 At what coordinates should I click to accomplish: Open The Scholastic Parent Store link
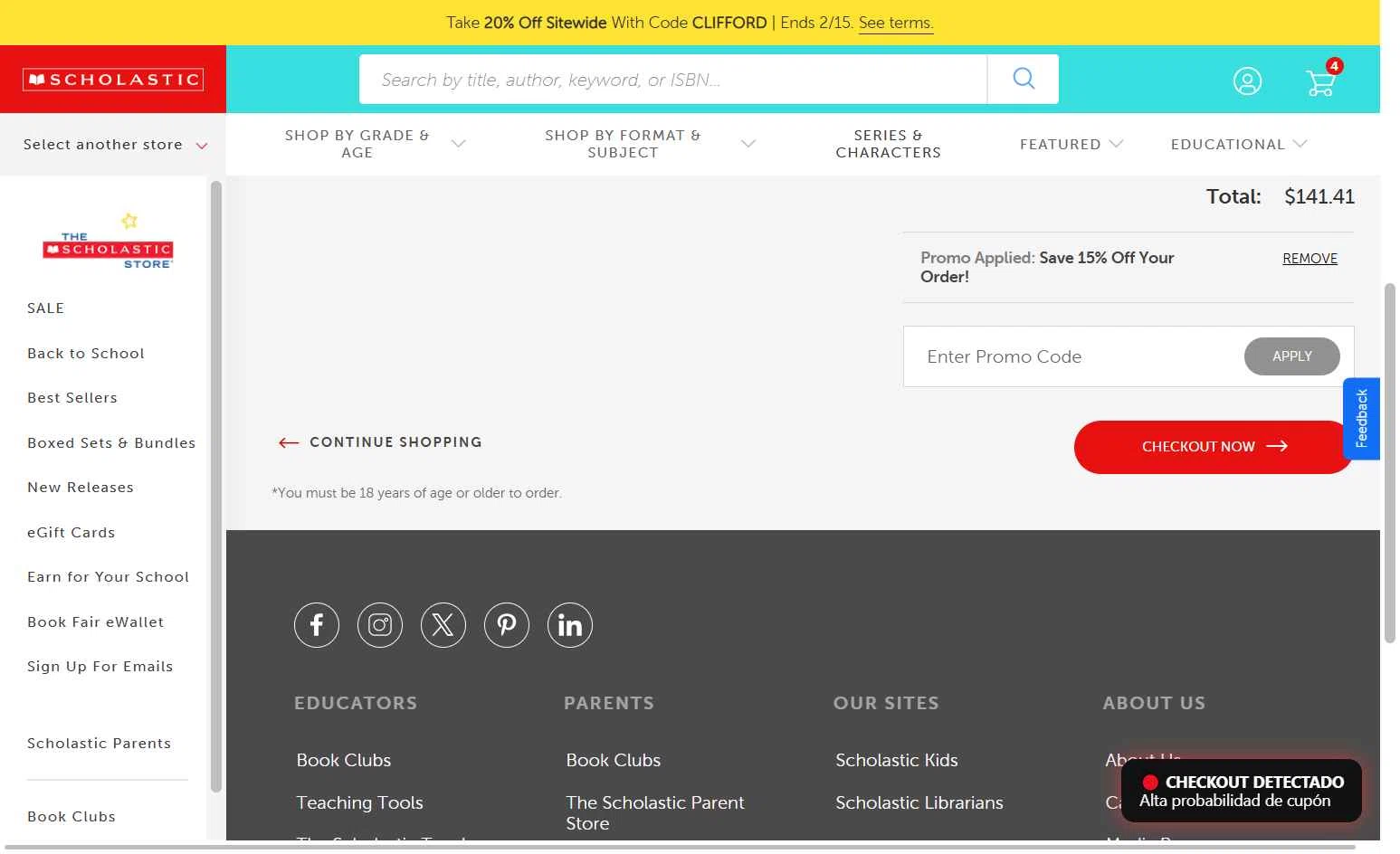pyautogui.click(x=655, y=813)
